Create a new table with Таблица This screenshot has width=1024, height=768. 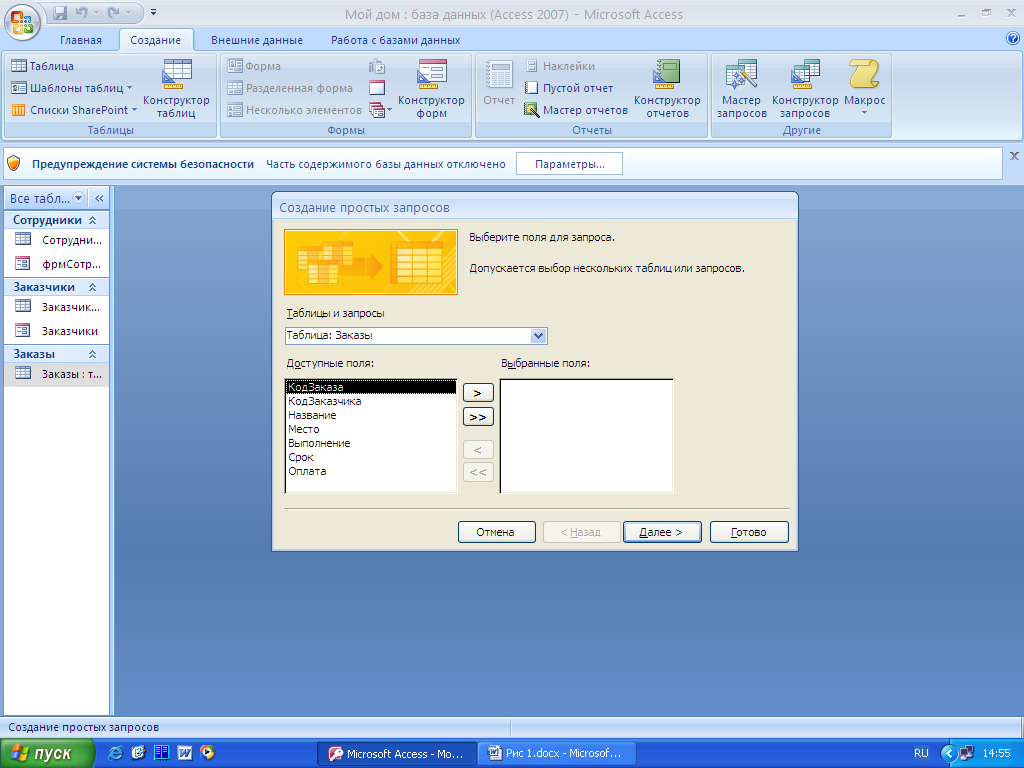click(42, 66)
